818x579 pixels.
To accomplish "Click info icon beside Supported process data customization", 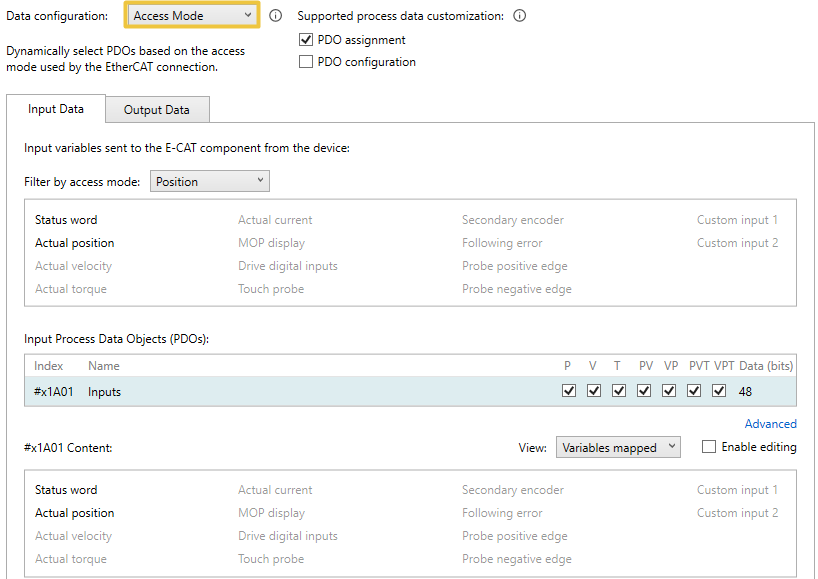I will (x=519, y=16).
